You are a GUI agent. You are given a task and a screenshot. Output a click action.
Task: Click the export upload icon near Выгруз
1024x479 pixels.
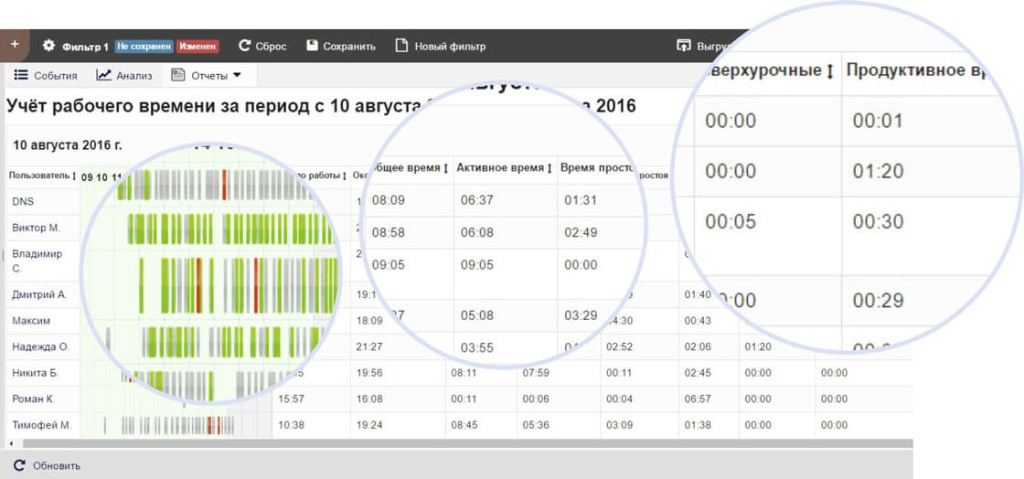(683, 46)
